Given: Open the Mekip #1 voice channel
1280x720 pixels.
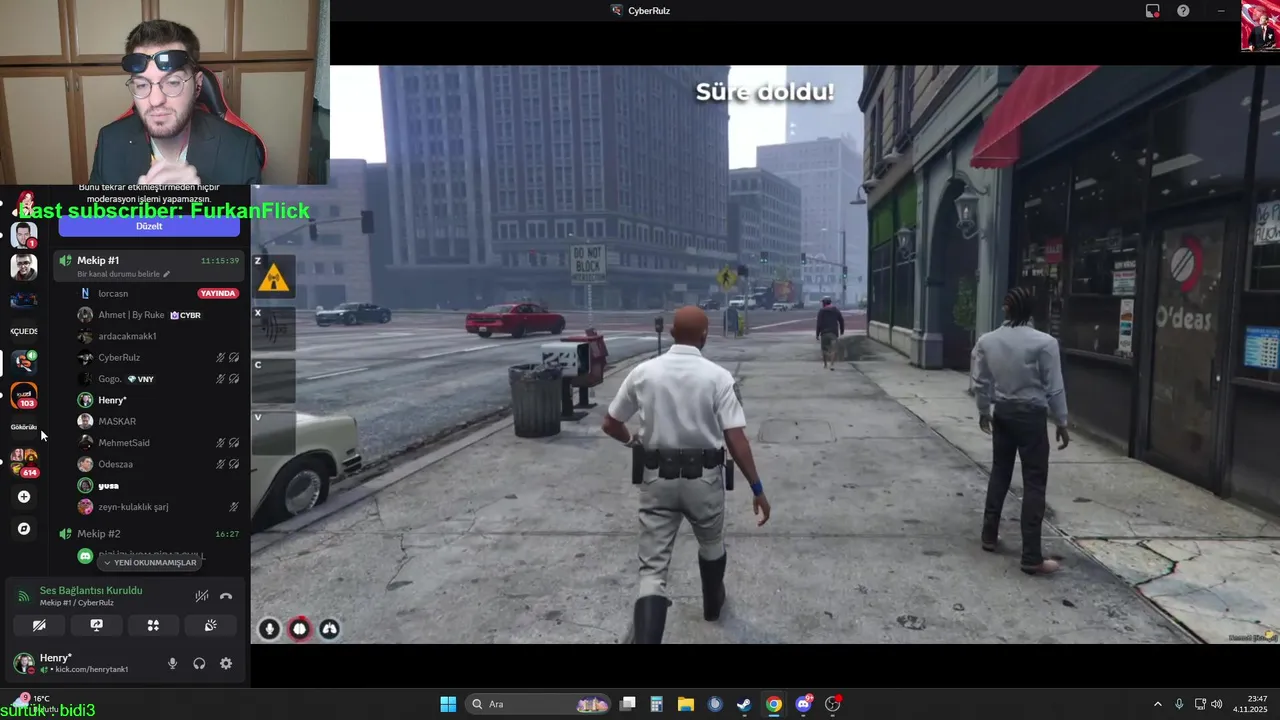Looking at the screenshot, I should 98,261.
